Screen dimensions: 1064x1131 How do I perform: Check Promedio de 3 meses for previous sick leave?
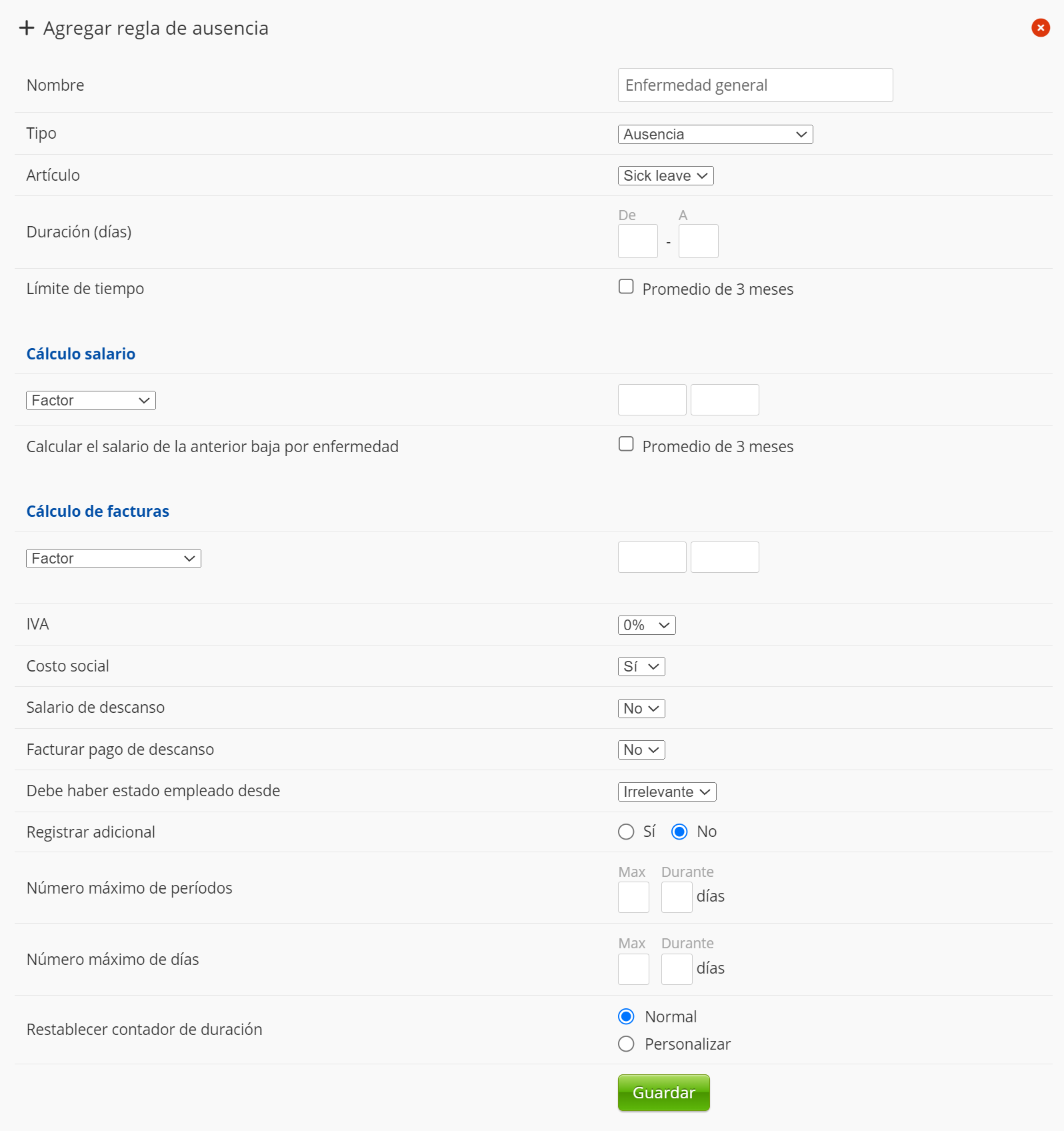click(x=626, y=444)
